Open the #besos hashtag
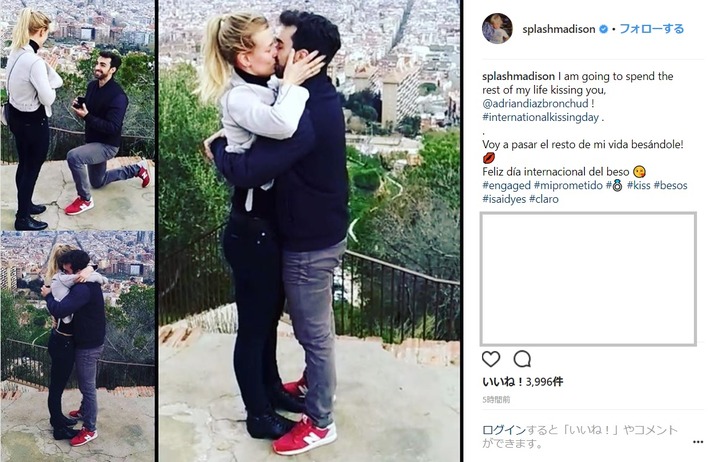 671,185
